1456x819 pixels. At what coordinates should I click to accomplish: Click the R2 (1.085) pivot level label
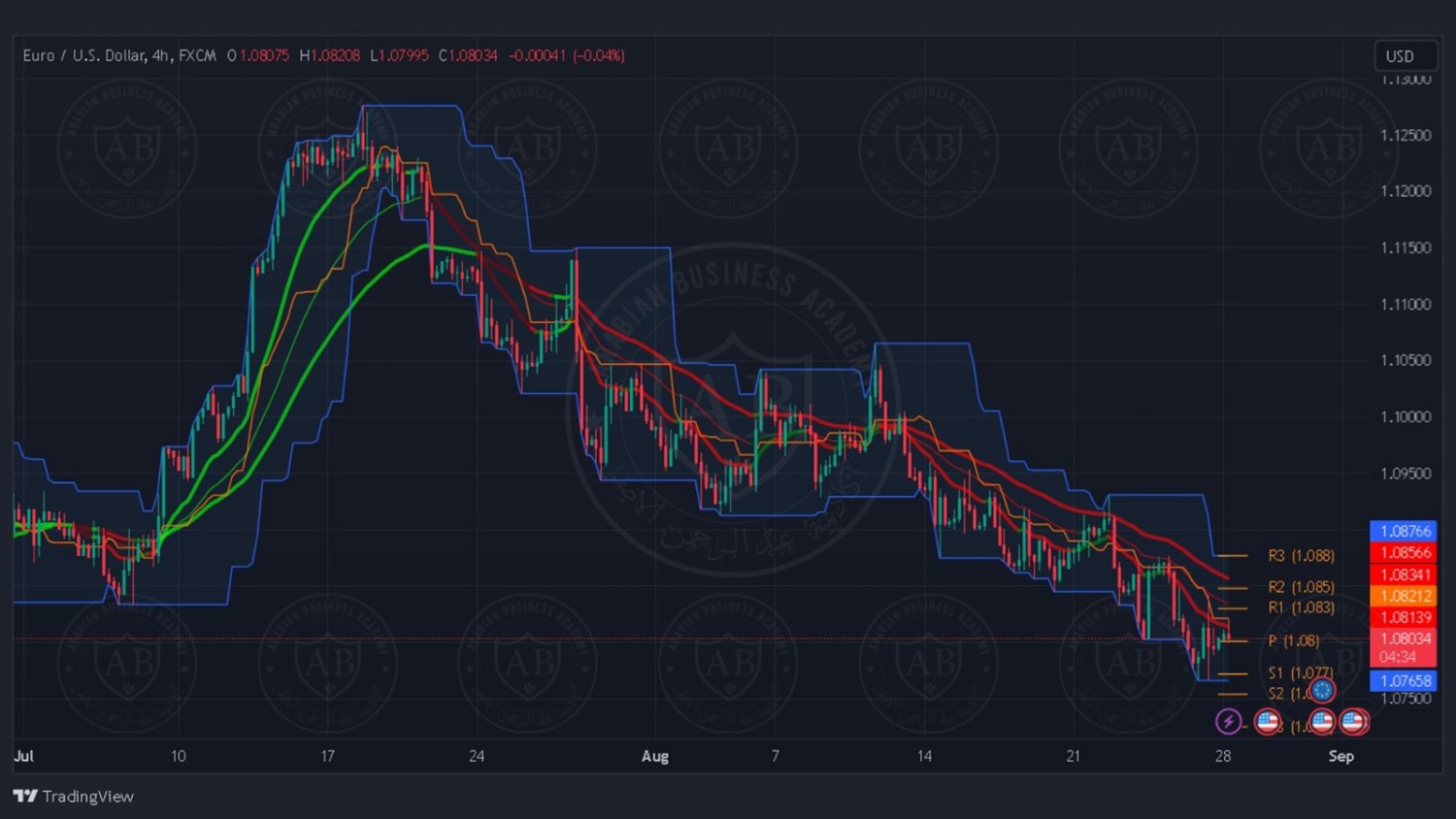[x=1301, y=587]
